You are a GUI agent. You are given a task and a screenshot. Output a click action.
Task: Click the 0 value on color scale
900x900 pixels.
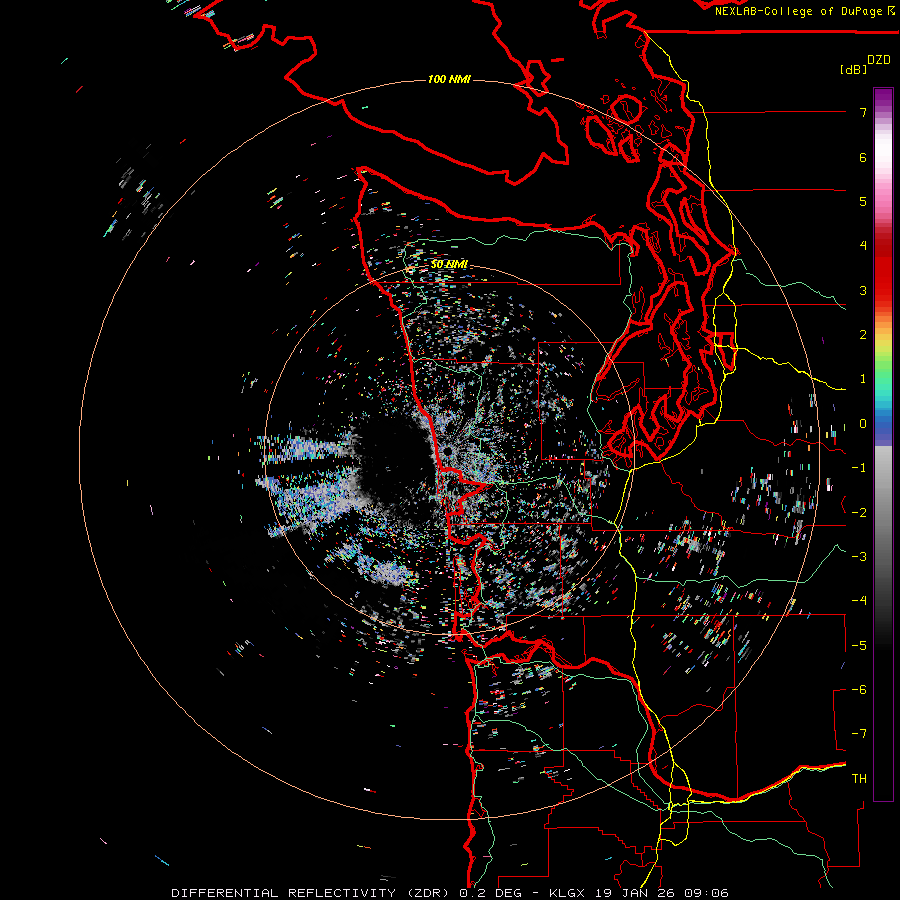(x=863, y=424)
